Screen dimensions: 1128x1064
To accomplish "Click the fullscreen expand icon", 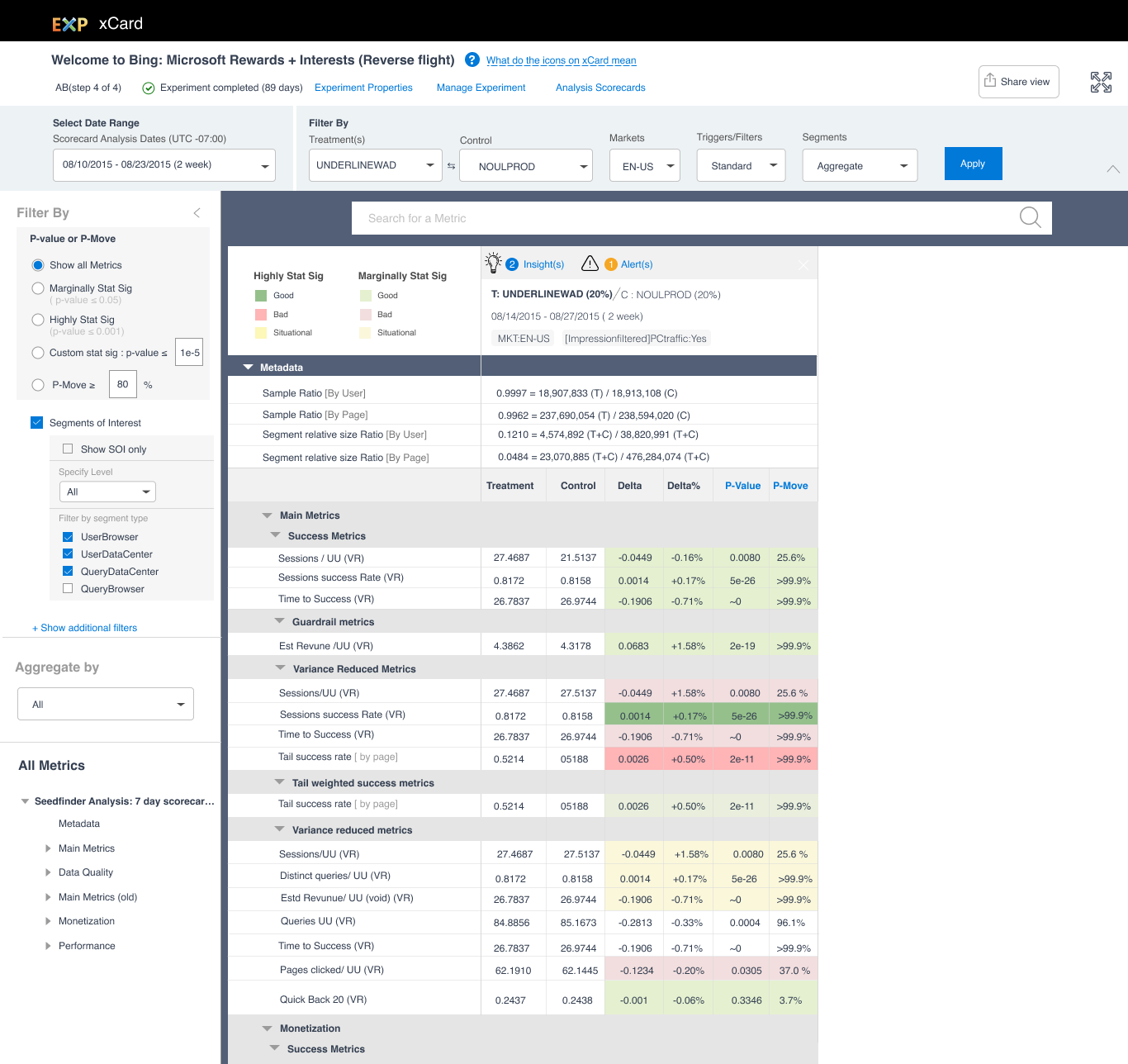I will 1101,82.
